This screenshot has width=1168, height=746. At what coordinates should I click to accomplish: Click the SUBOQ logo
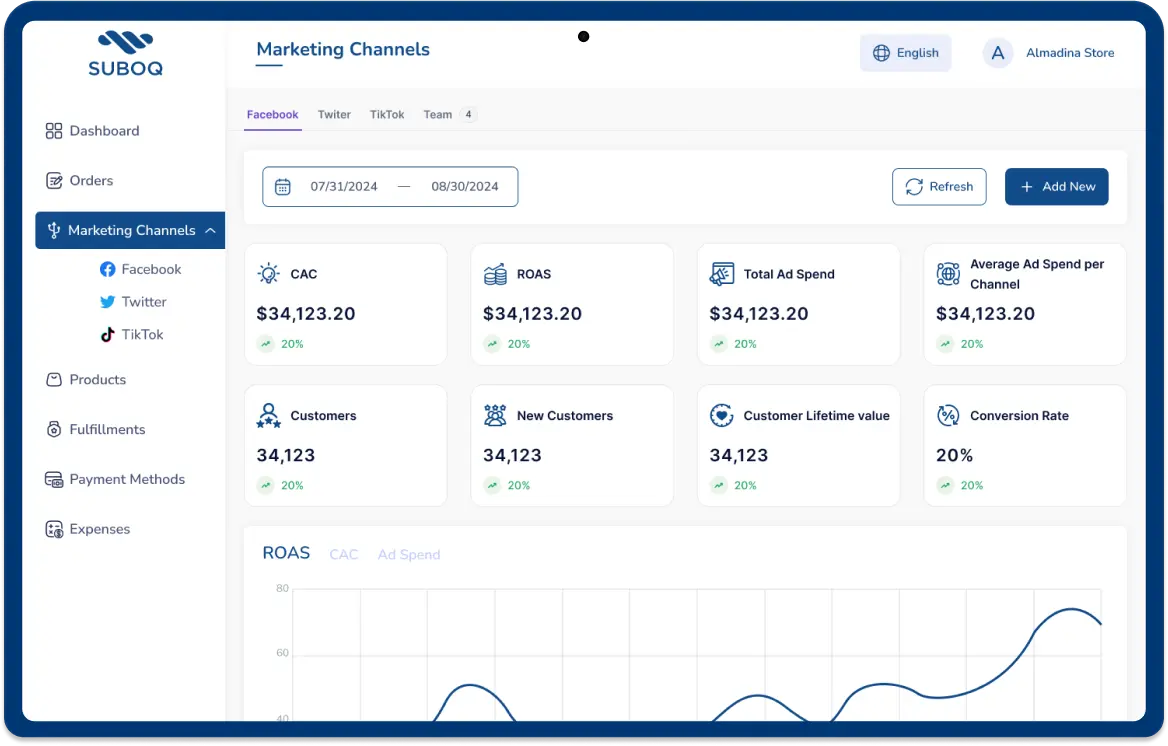pos(125,54)
